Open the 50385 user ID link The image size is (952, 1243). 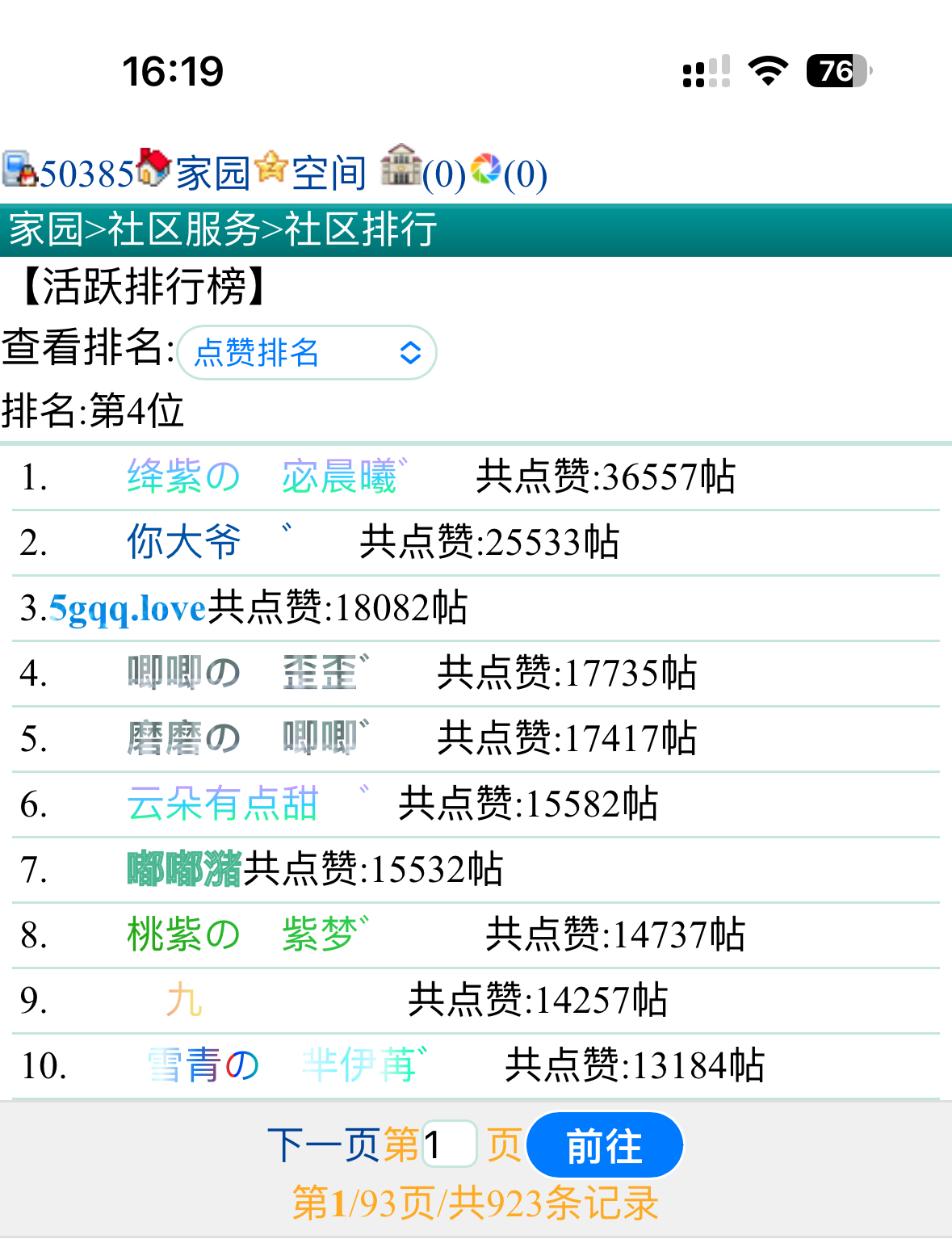pyautogui.click(x=86, y=174)
